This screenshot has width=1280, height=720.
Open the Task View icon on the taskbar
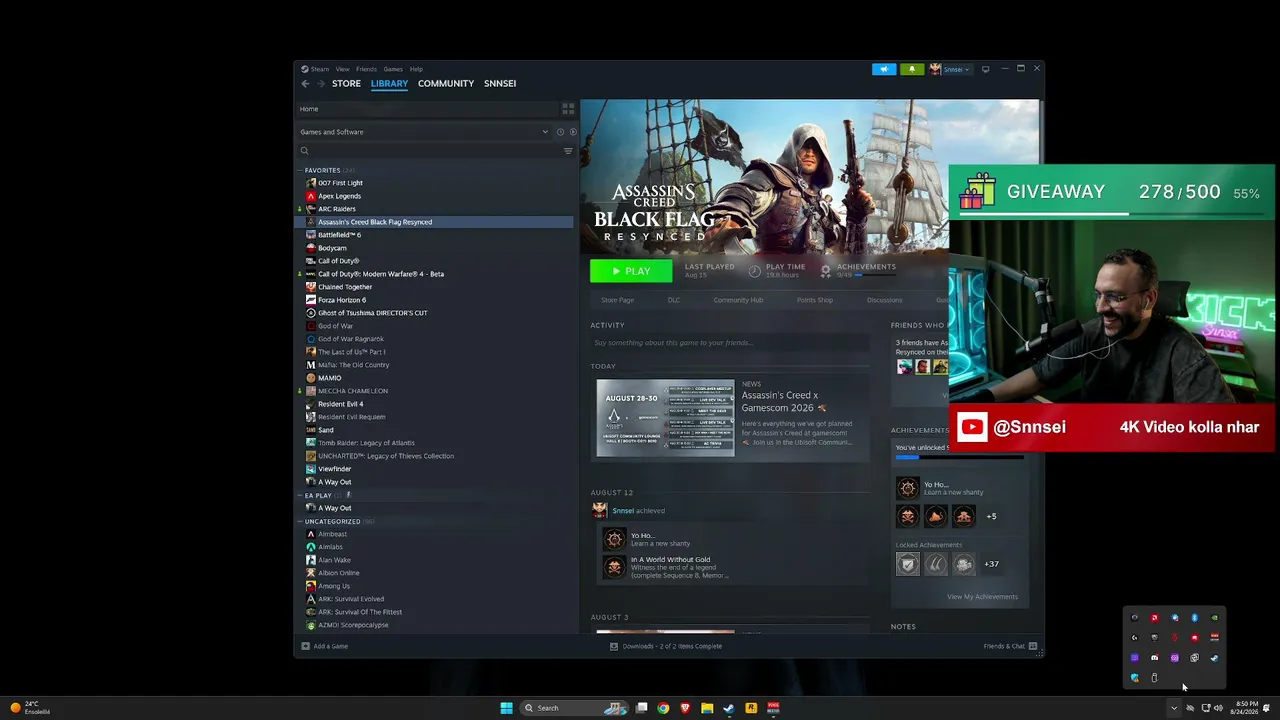pyautogui.click(x=642, y=708)
